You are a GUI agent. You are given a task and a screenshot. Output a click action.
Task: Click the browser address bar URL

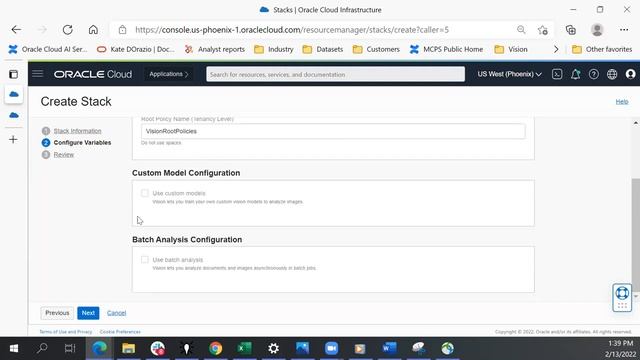[x=292, y=30]
